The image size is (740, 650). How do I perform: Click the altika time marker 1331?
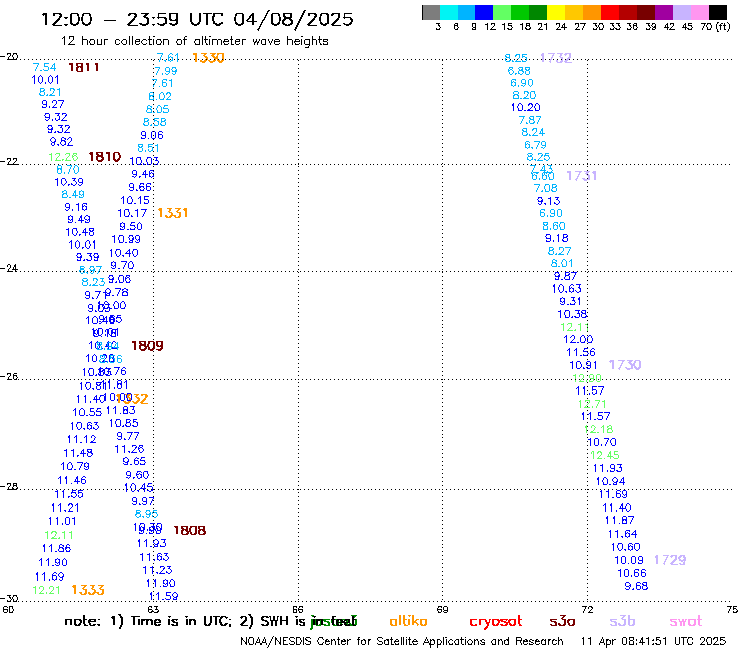coord(173,213)
